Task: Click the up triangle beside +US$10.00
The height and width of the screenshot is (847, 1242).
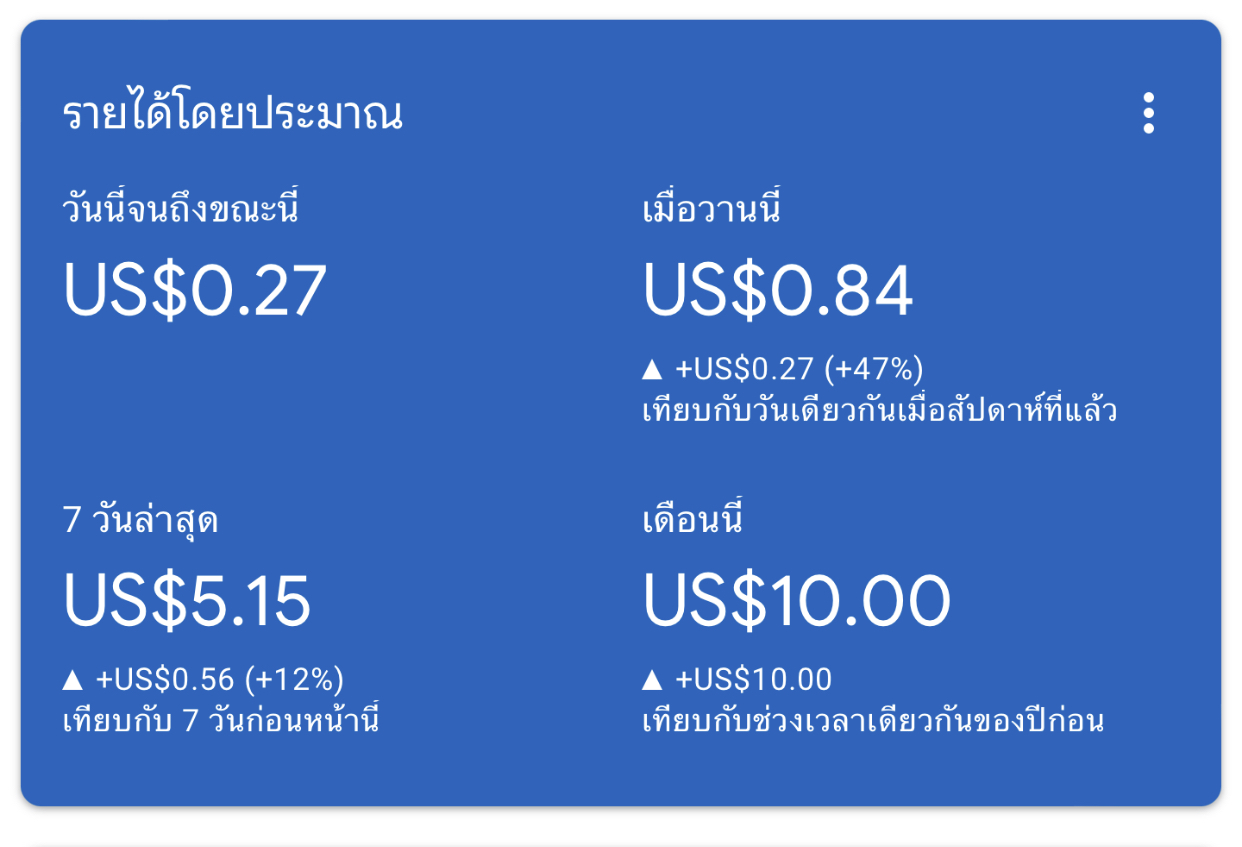Action: tap(652, 680)
